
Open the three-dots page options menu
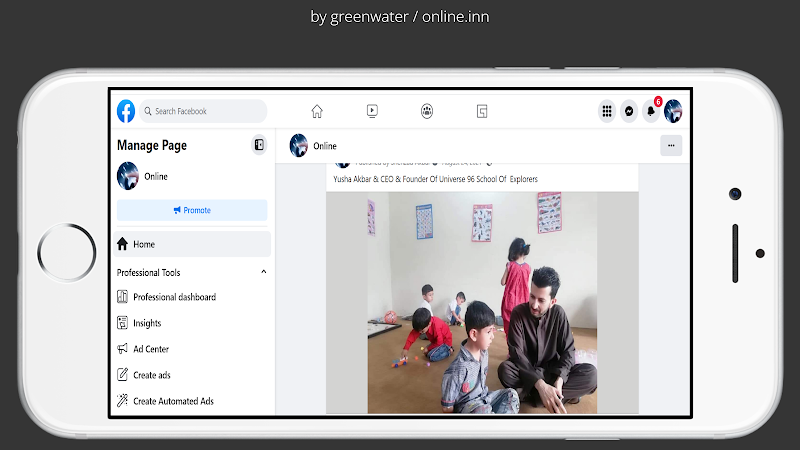pos(671,146)
